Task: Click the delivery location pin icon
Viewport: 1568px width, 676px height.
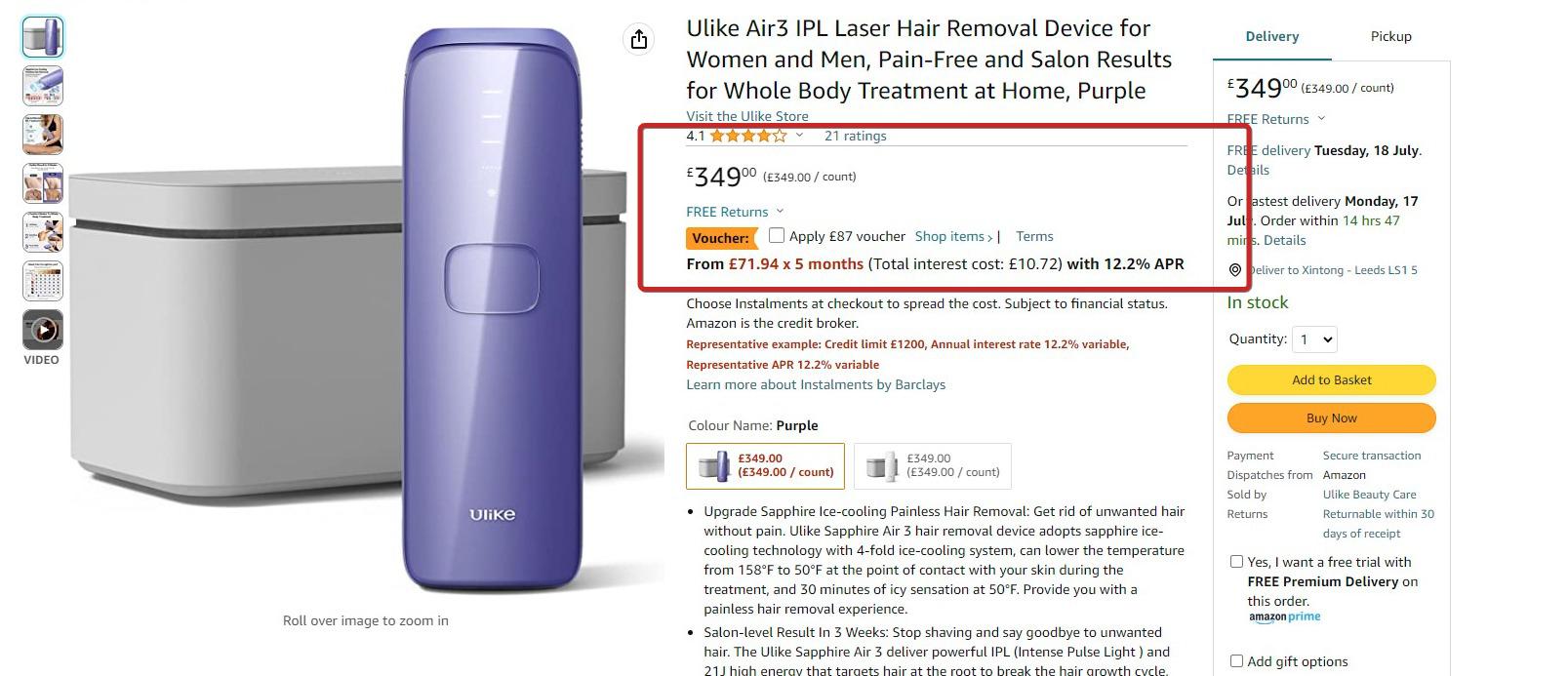Action: [x=1234, y=270]
